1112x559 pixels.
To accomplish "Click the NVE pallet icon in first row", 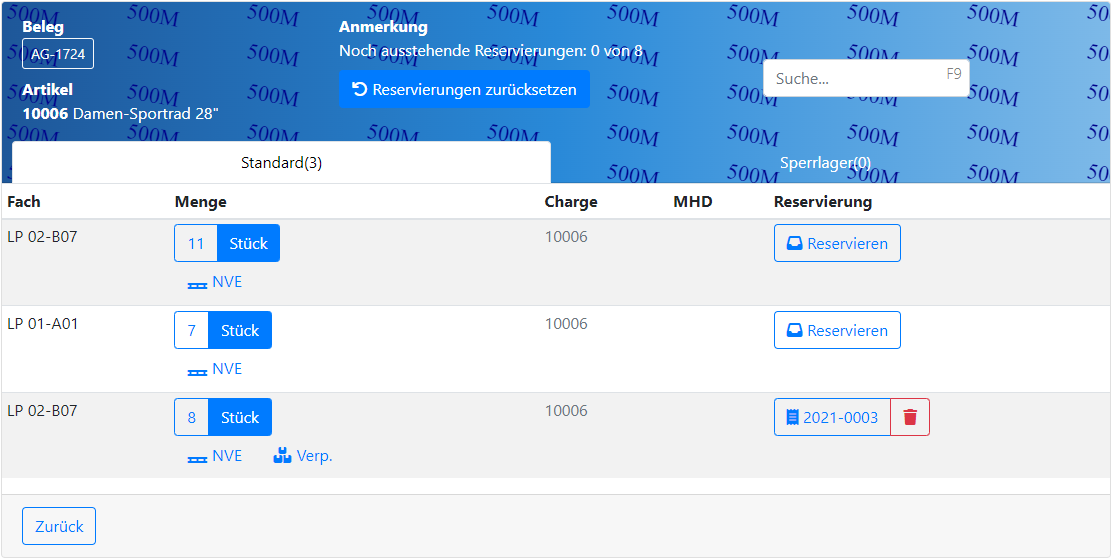I will point(197,283).
